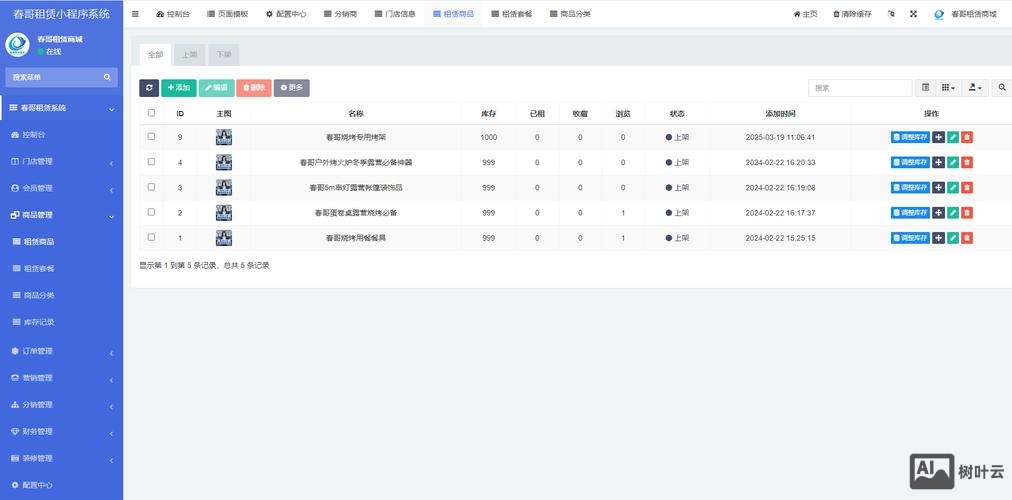Check the select-all checkbox in table header
Image resolution: width=1012 pixels, height=500 pixels.
151,112
